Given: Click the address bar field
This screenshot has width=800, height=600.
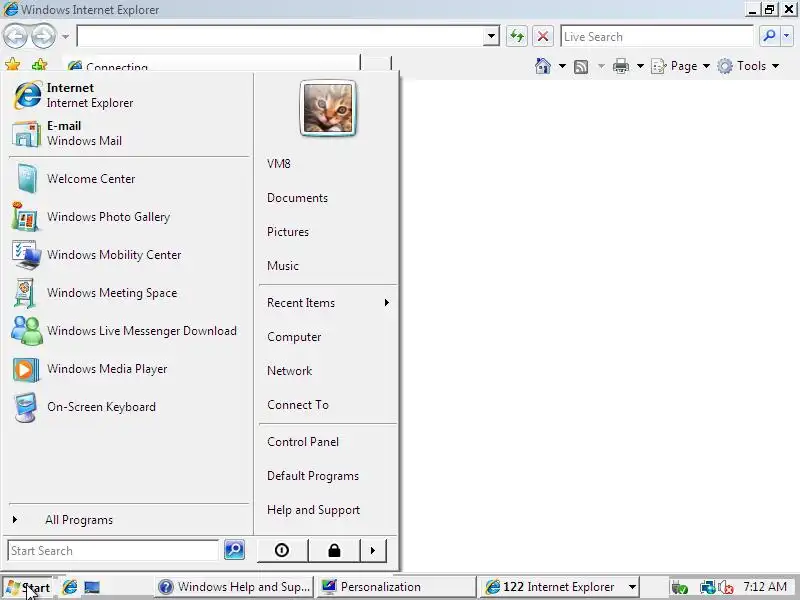Looking at the screenshot, I should (280, 36).
